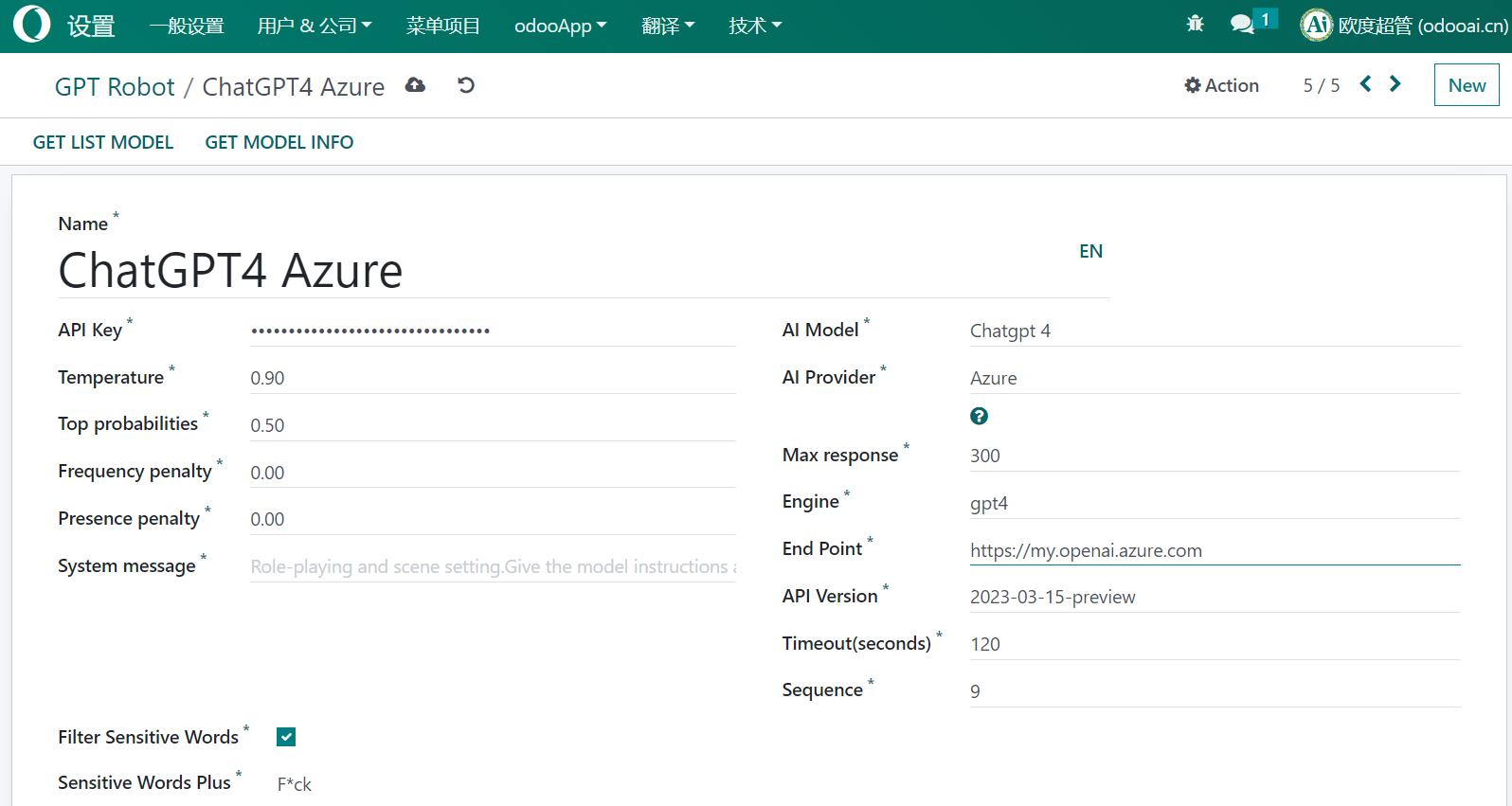This screenshot has height=806, width=1512.
Task: Open the 一般设置 menu item
Action: pyautogui.click(x=187, y=26)
